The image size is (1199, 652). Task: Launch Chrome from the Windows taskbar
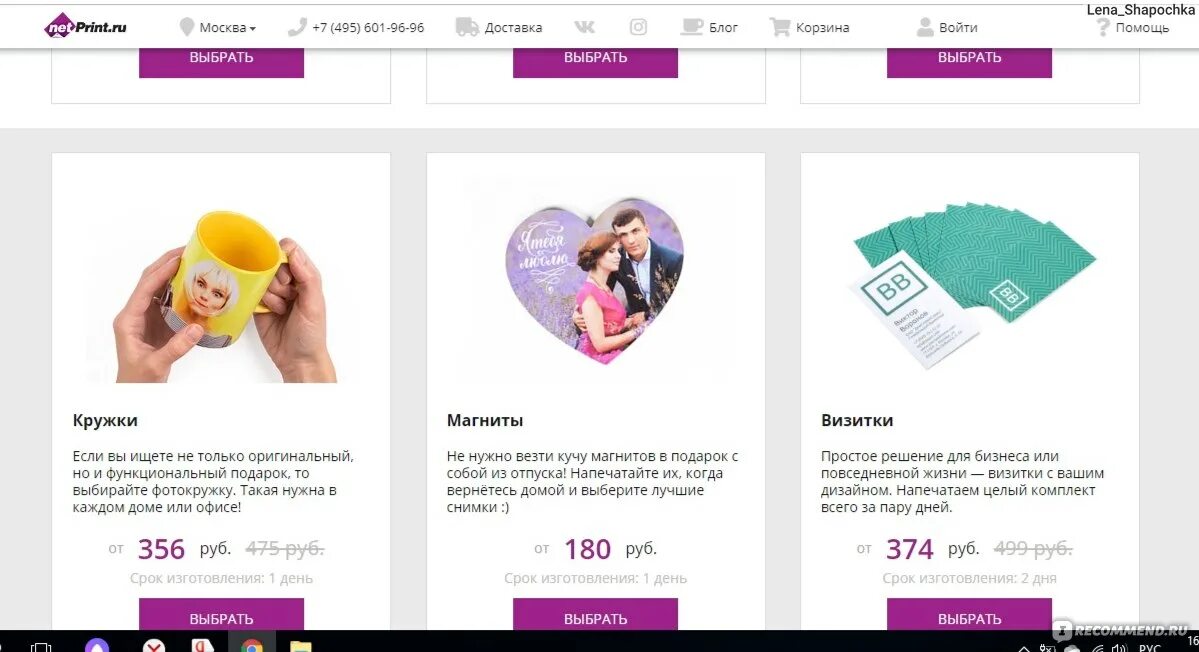tap(252, 644)
